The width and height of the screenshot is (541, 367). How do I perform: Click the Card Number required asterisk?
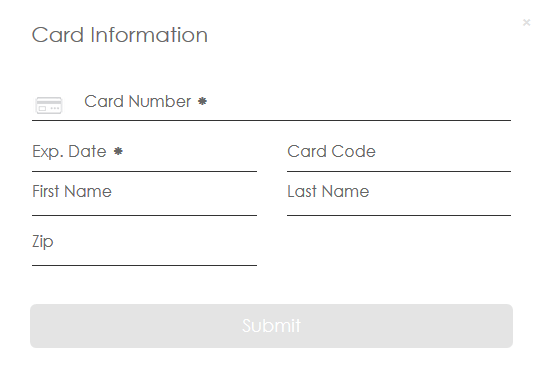point(202,101)
